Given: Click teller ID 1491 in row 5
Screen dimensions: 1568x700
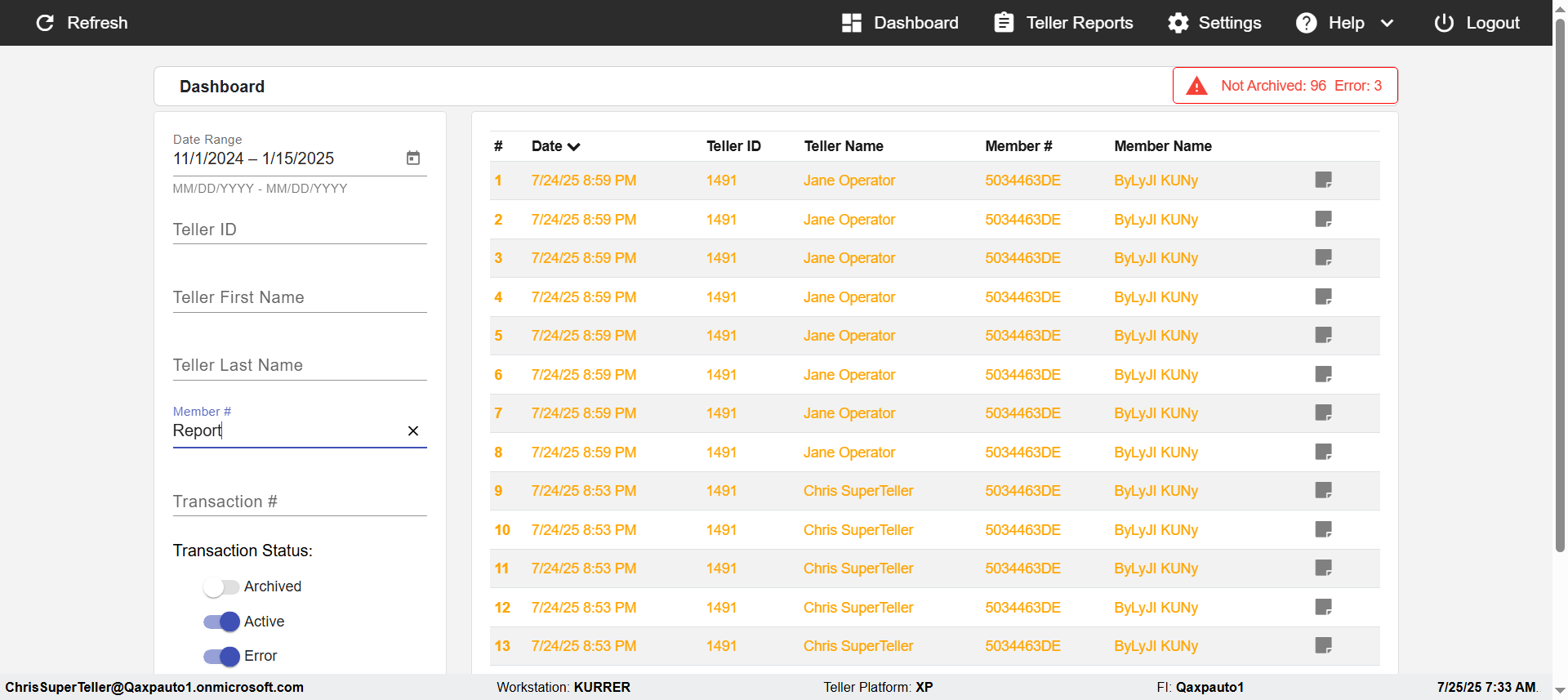Looking at the screenshot, I should tap(721, 336).
